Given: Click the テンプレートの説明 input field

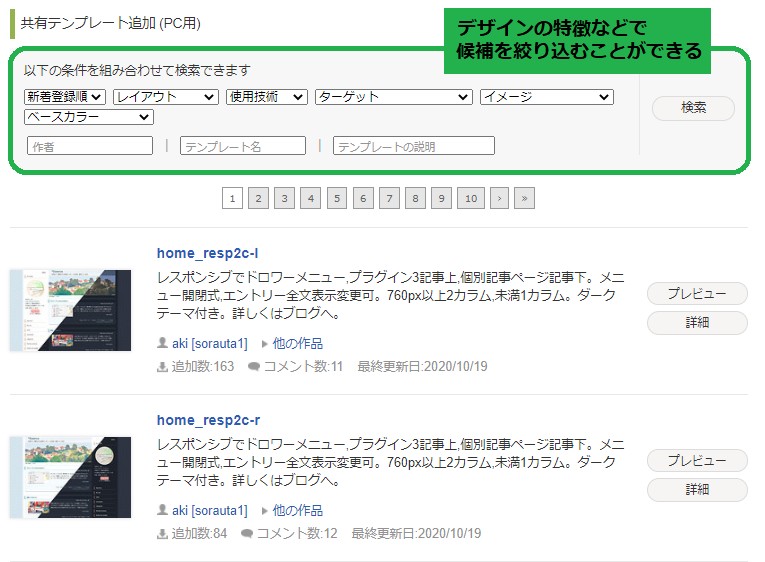Looking at the screenshot, I should point(414,146).
